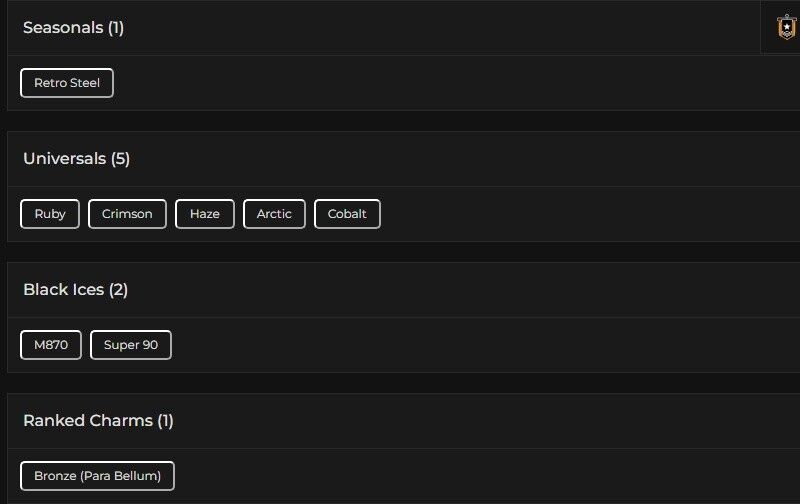800x504 pixels.
Task: Pick the Arctic tag
Action: (274, 214)
